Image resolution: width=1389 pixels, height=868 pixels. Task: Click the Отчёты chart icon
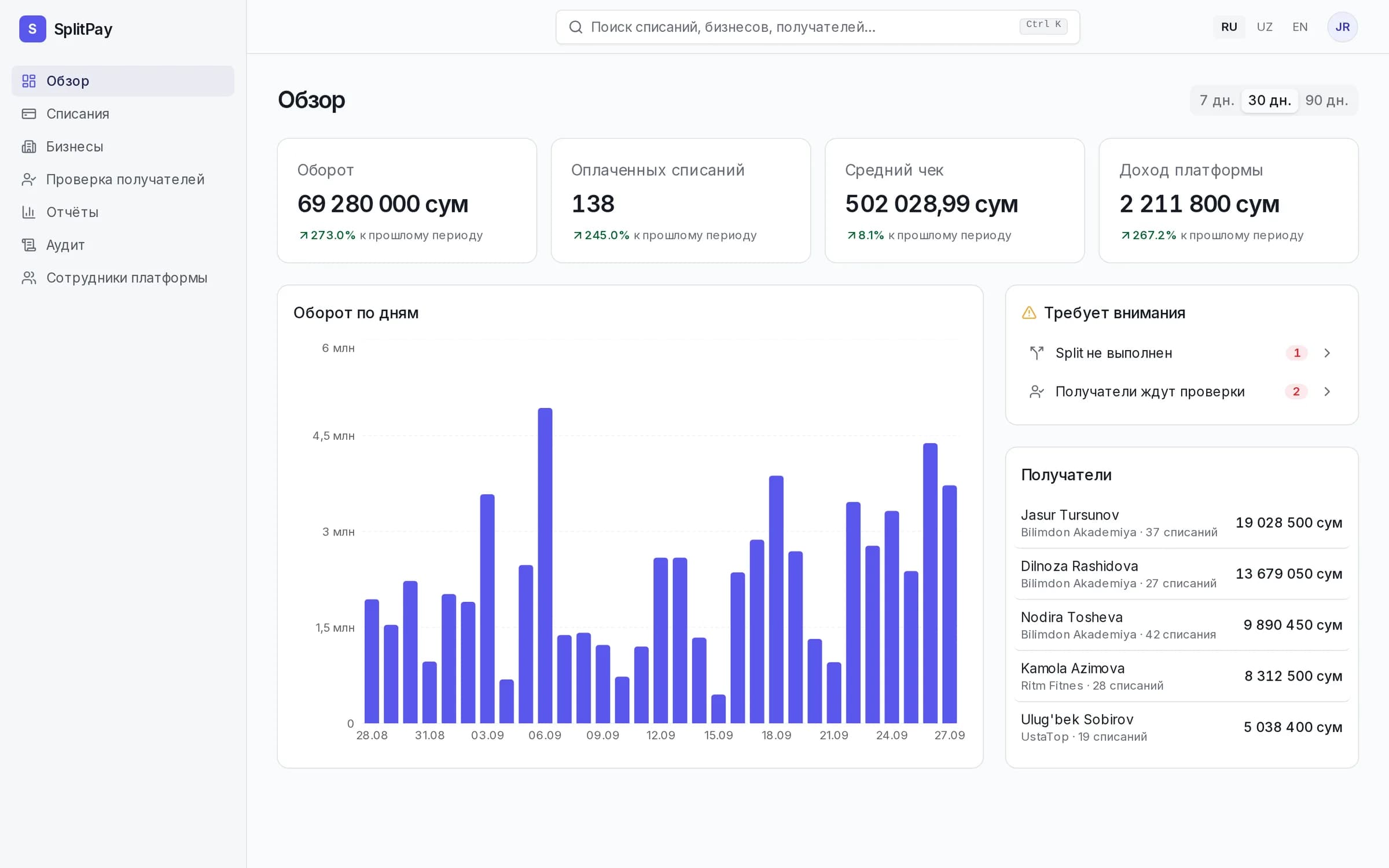[x=29, y=212]
